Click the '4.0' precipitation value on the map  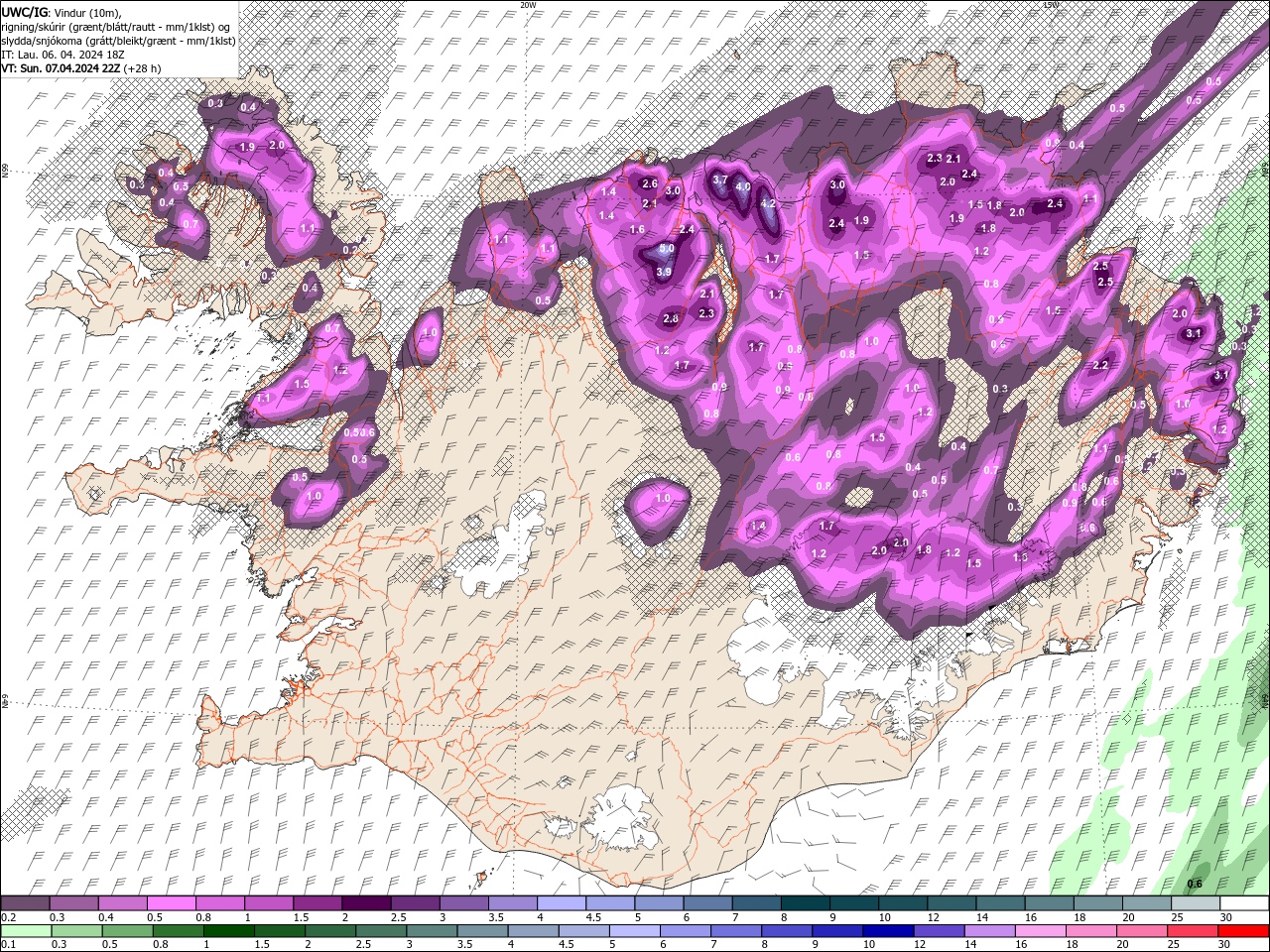pyautogui.click(x=742, y=186)
